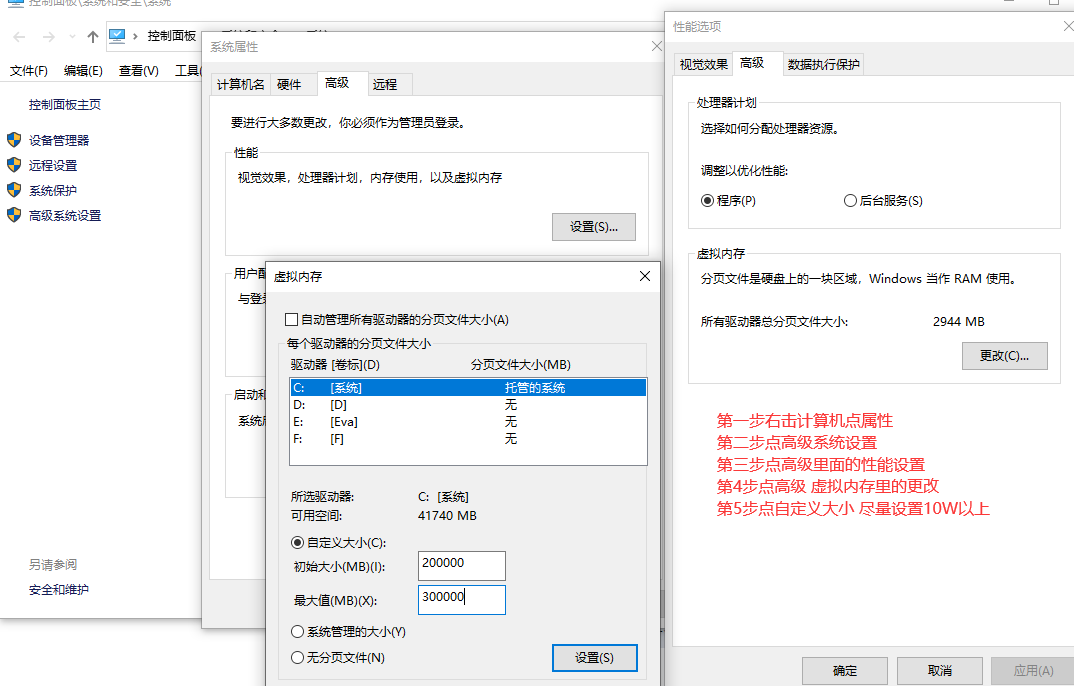Click the forward navigation arrow

click(x=48, y=36)
